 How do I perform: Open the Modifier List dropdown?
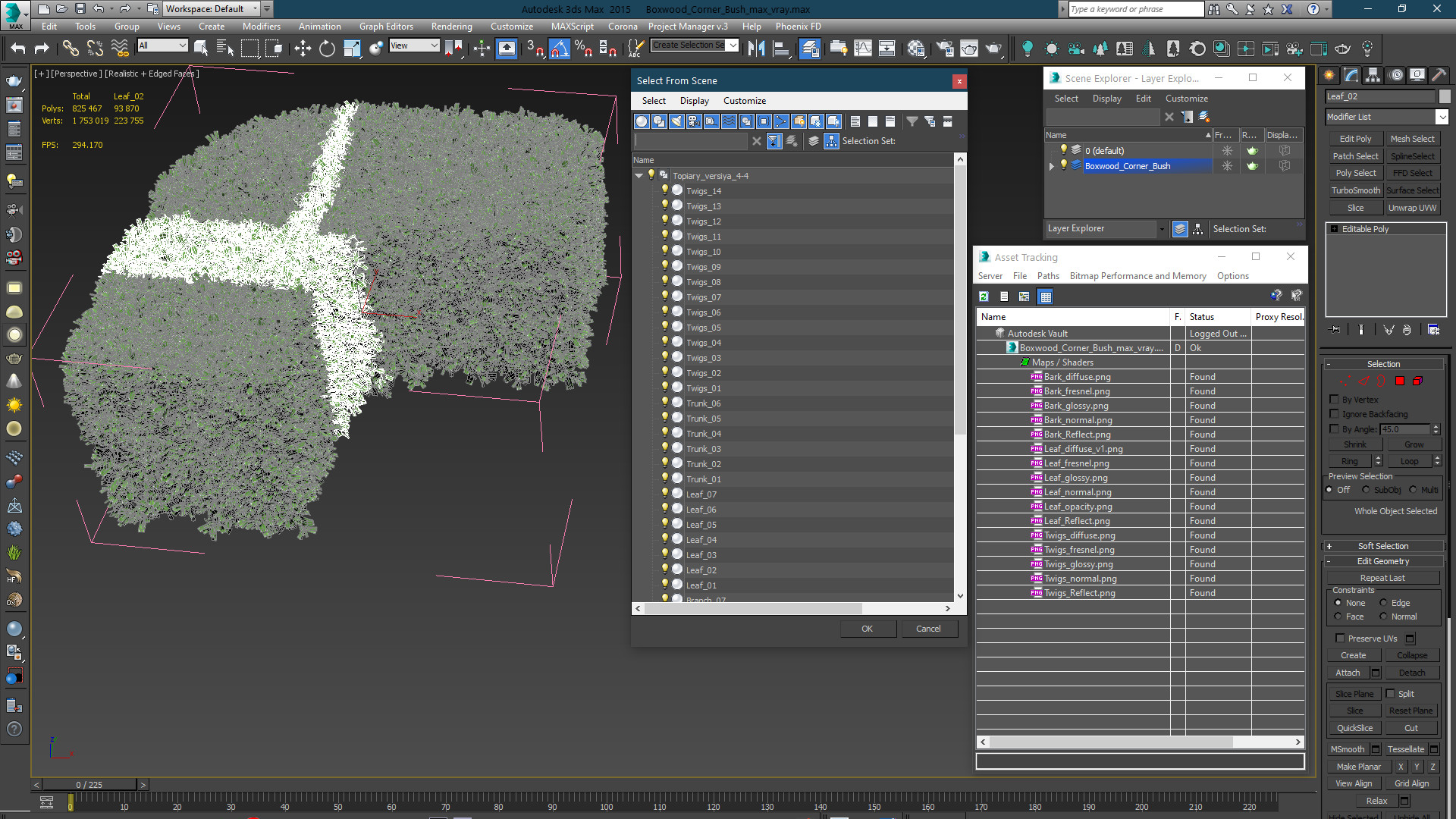point(1442,117)
